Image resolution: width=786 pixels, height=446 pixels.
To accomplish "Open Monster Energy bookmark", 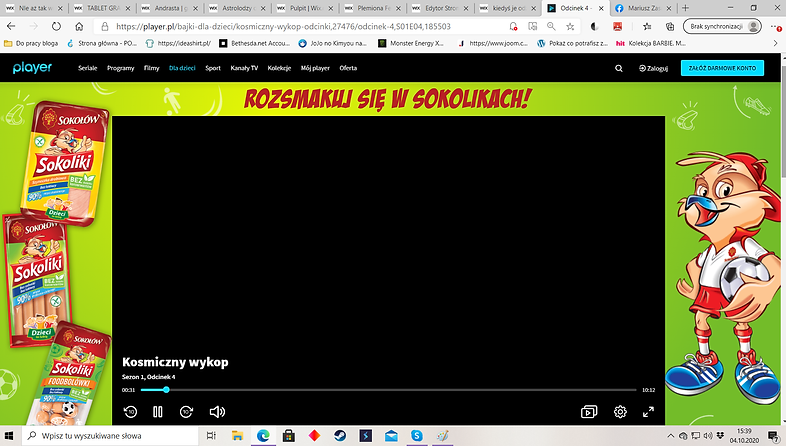I will [412, 44].
